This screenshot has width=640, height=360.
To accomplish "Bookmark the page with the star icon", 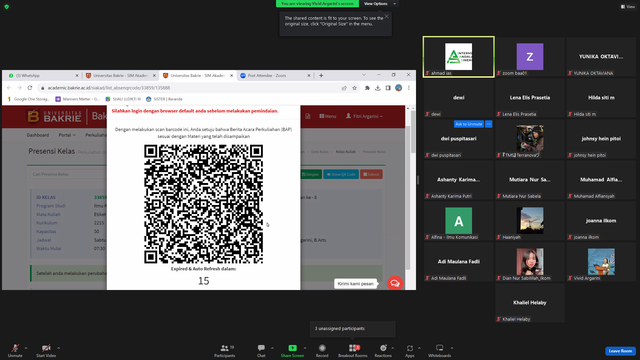I will 354,88.
